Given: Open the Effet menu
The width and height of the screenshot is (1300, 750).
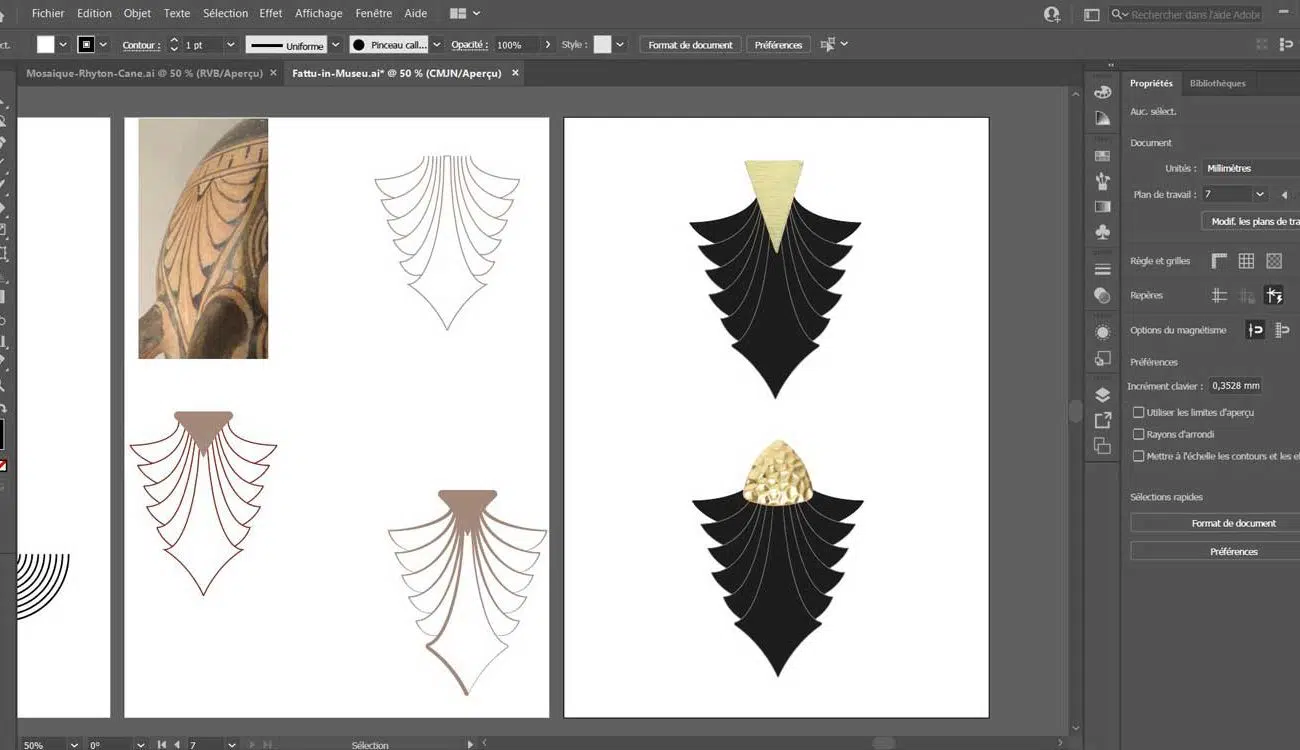Looking at the screenshot, I should pos(270,13).
